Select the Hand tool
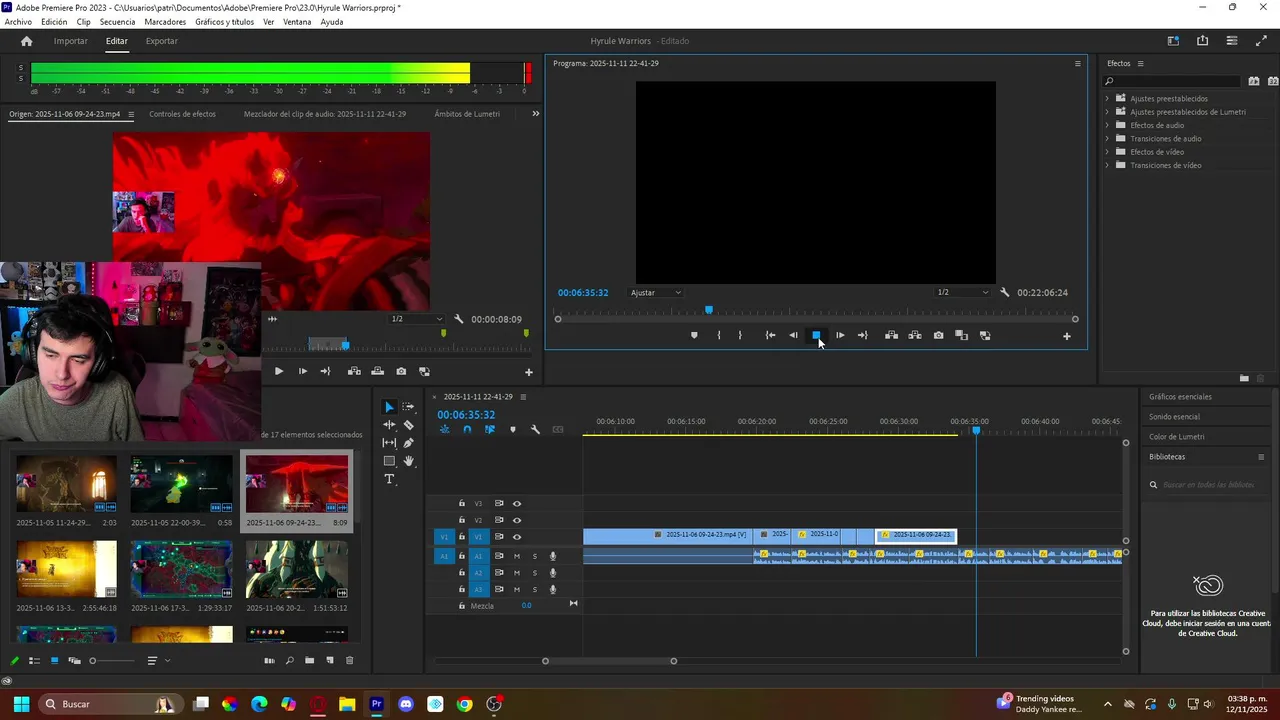Viewport: 1280px width, 720px height. 408,461
